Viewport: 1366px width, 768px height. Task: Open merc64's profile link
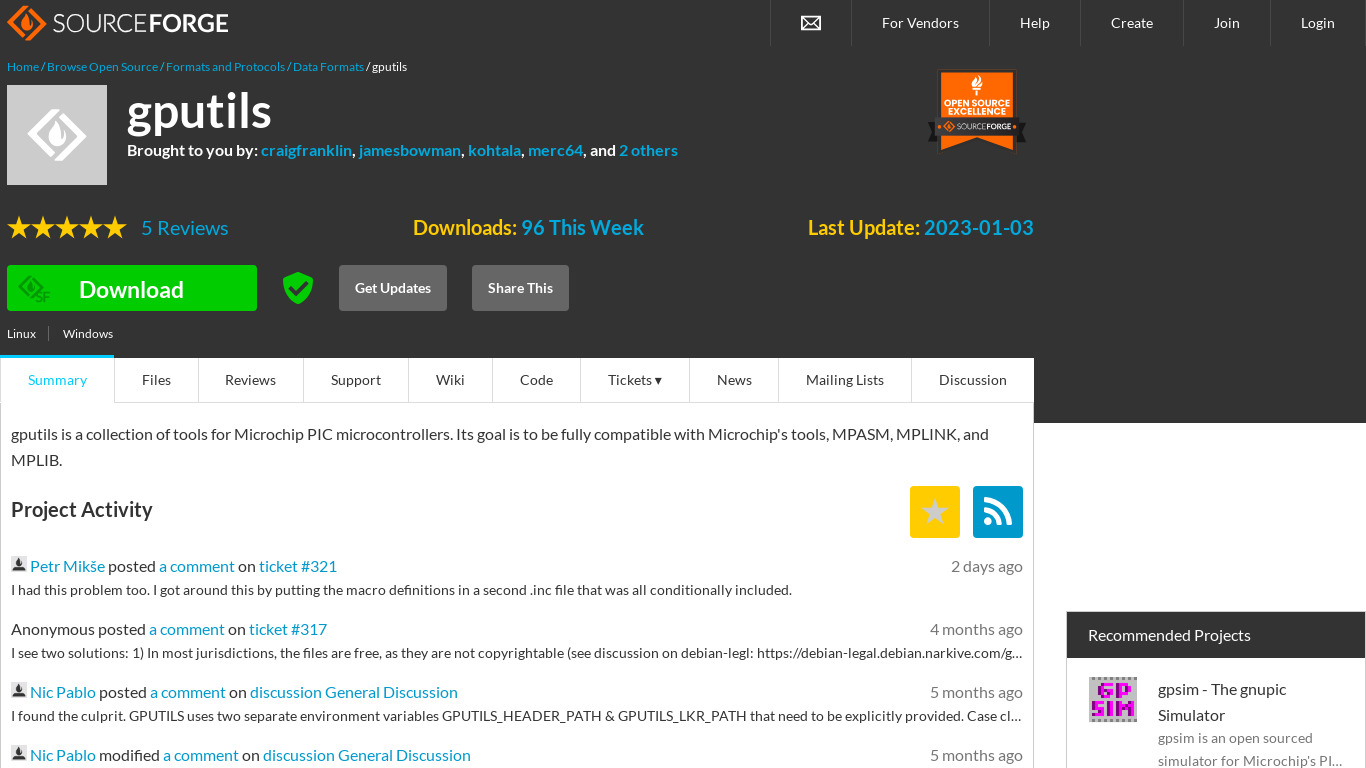555,150
